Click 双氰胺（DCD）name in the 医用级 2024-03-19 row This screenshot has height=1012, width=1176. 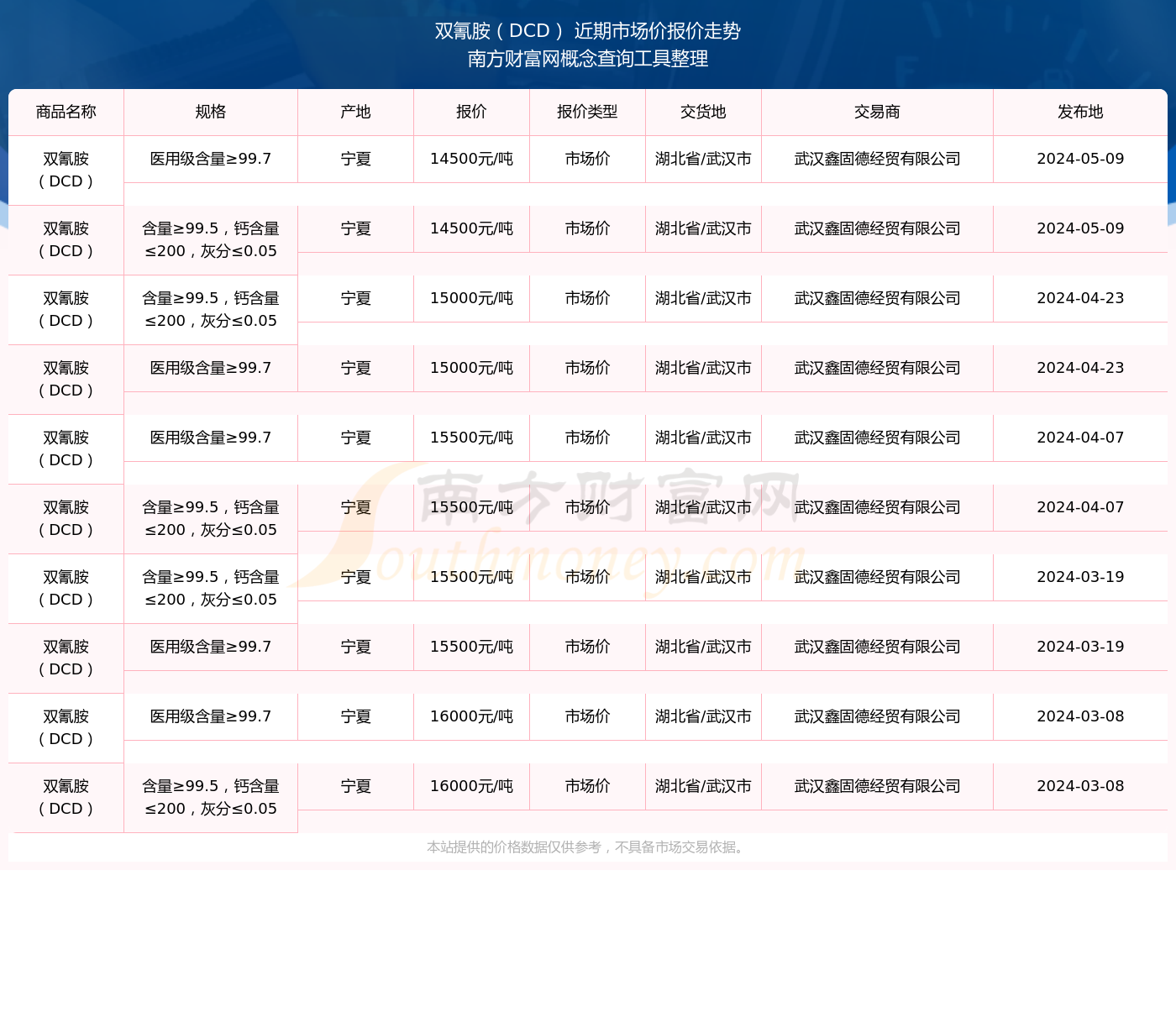click(66, 658)
